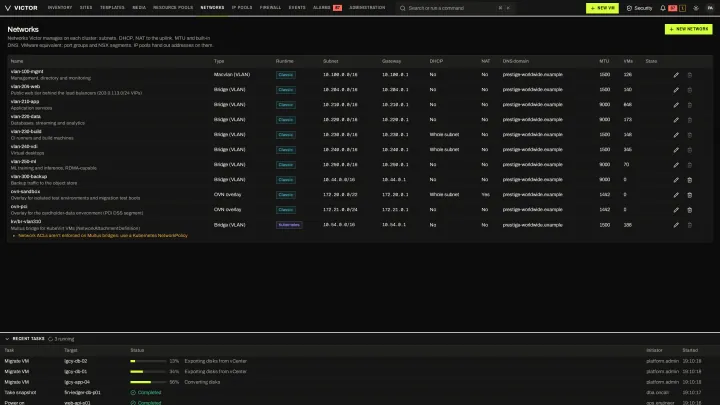Open the notifications bell
Image resolution: width=720 pixels, height=405 pixels.
(x=663, y=8)
